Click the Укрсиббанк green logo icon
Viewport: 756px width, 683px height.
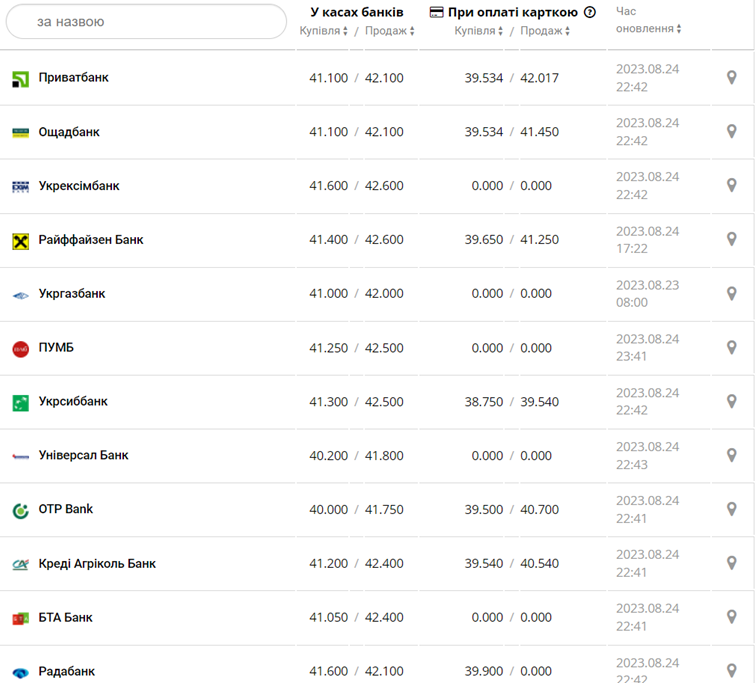[20, 403]
